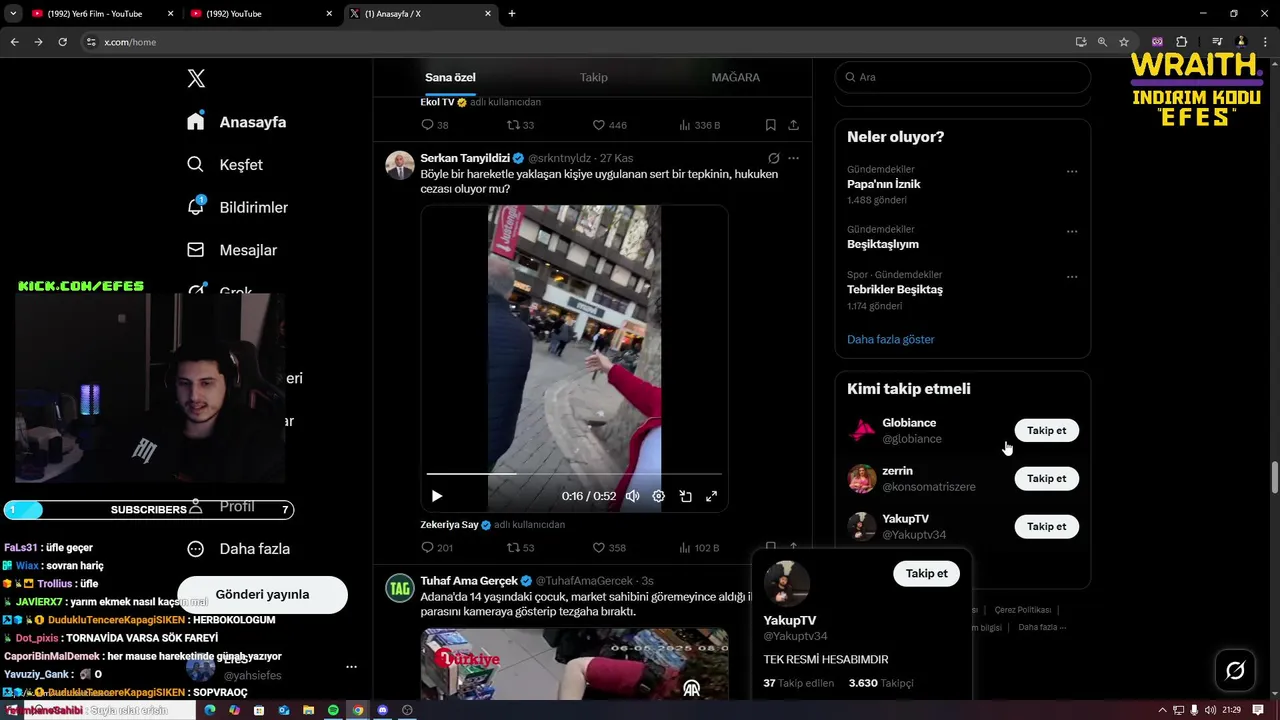1280x720 pixels.
Task: Open Daha fazla menu in sidebar
Action: tap(238, 549)
